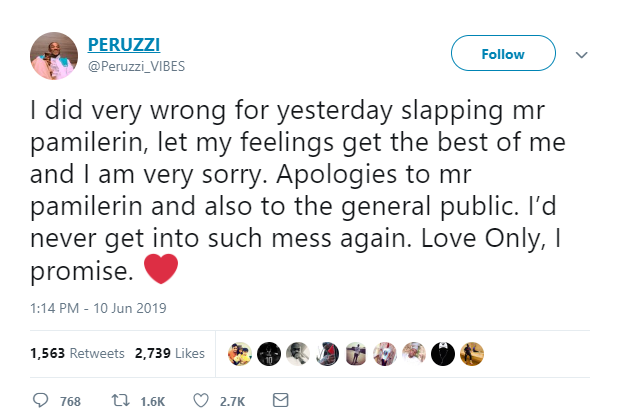Click the black avatar second from last
Screen dimensions: 625x420
[445, 353]
